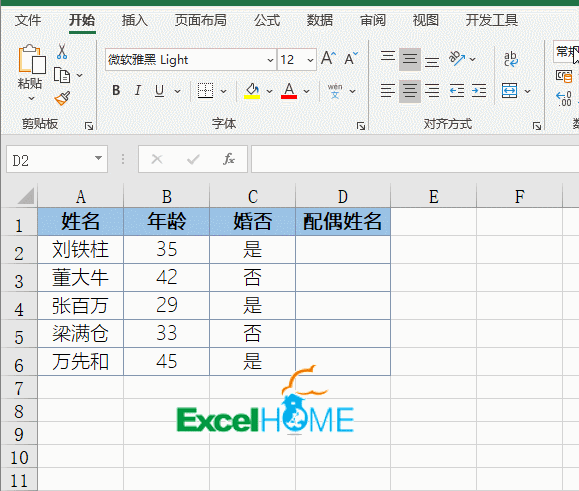Open font group dialog launcher
This screenshot has width=579, height=491.
pyautogui.click(x=361, y=126)
